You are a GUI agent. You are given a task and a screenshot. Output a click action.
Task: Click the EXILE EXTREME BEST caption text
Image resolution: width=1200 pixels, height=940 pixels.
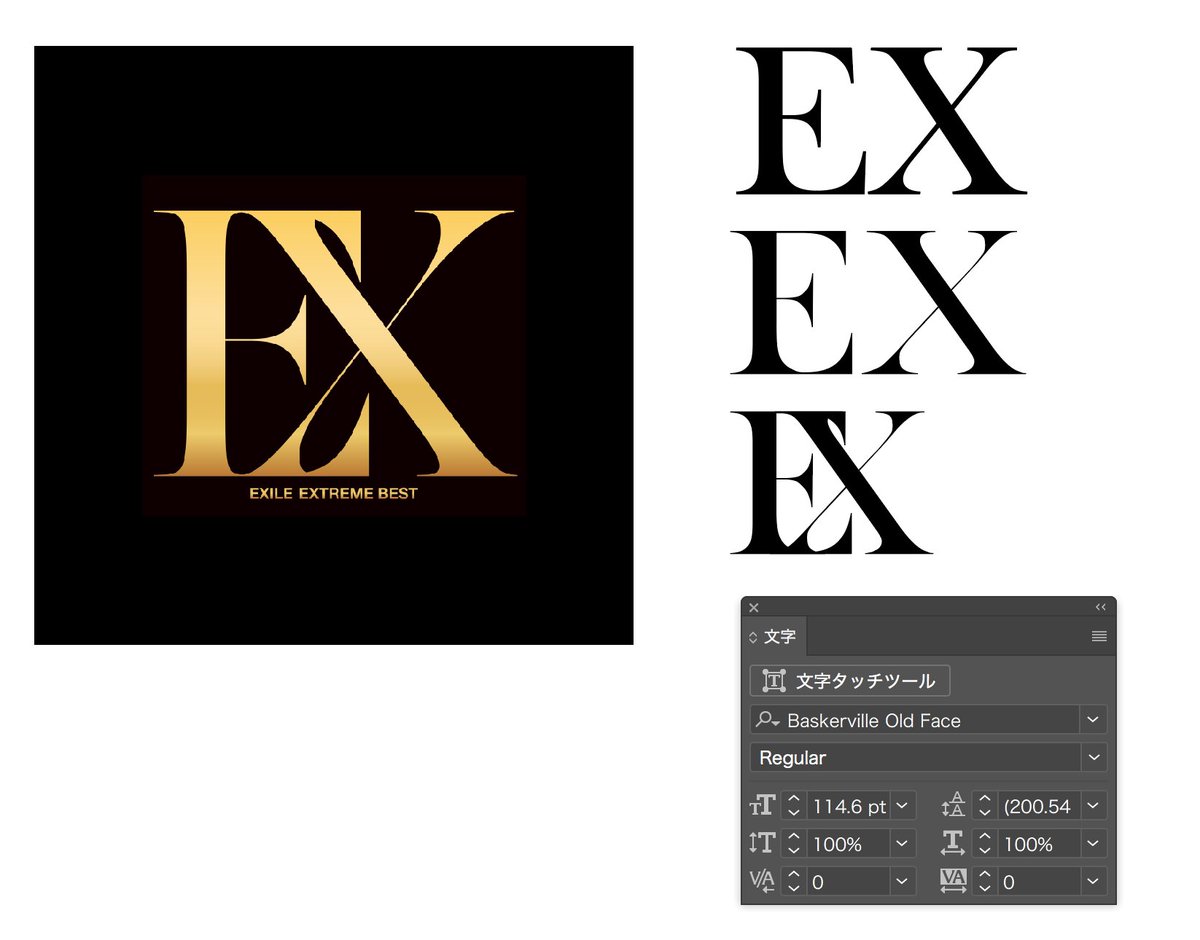tap(333, 493)
